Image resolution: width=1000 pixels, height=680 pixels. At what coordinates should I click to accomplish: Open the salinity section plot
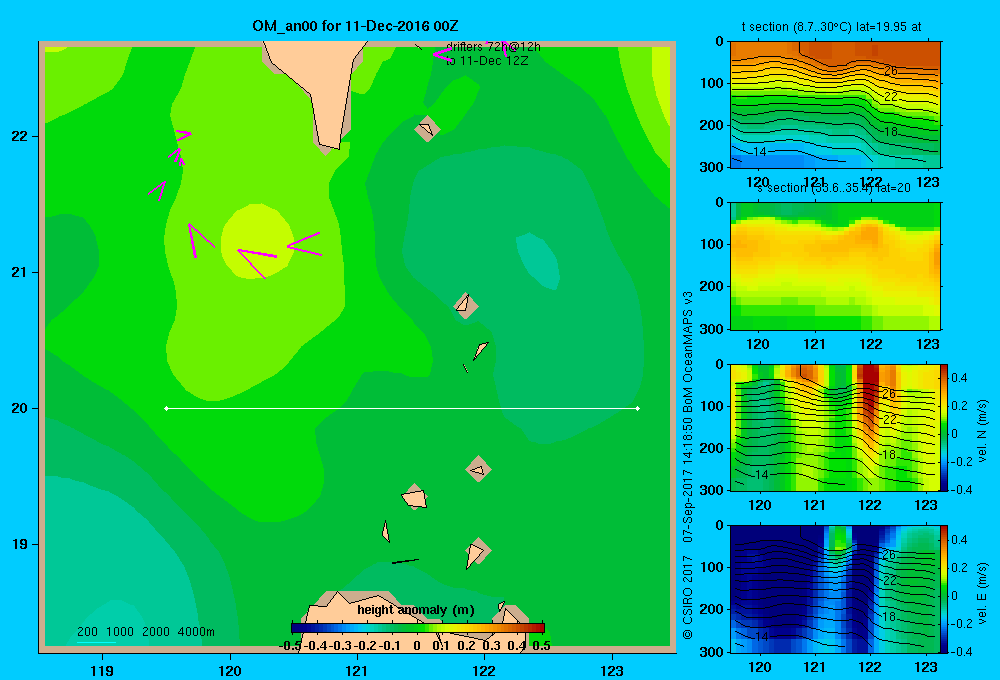point(835,266)
